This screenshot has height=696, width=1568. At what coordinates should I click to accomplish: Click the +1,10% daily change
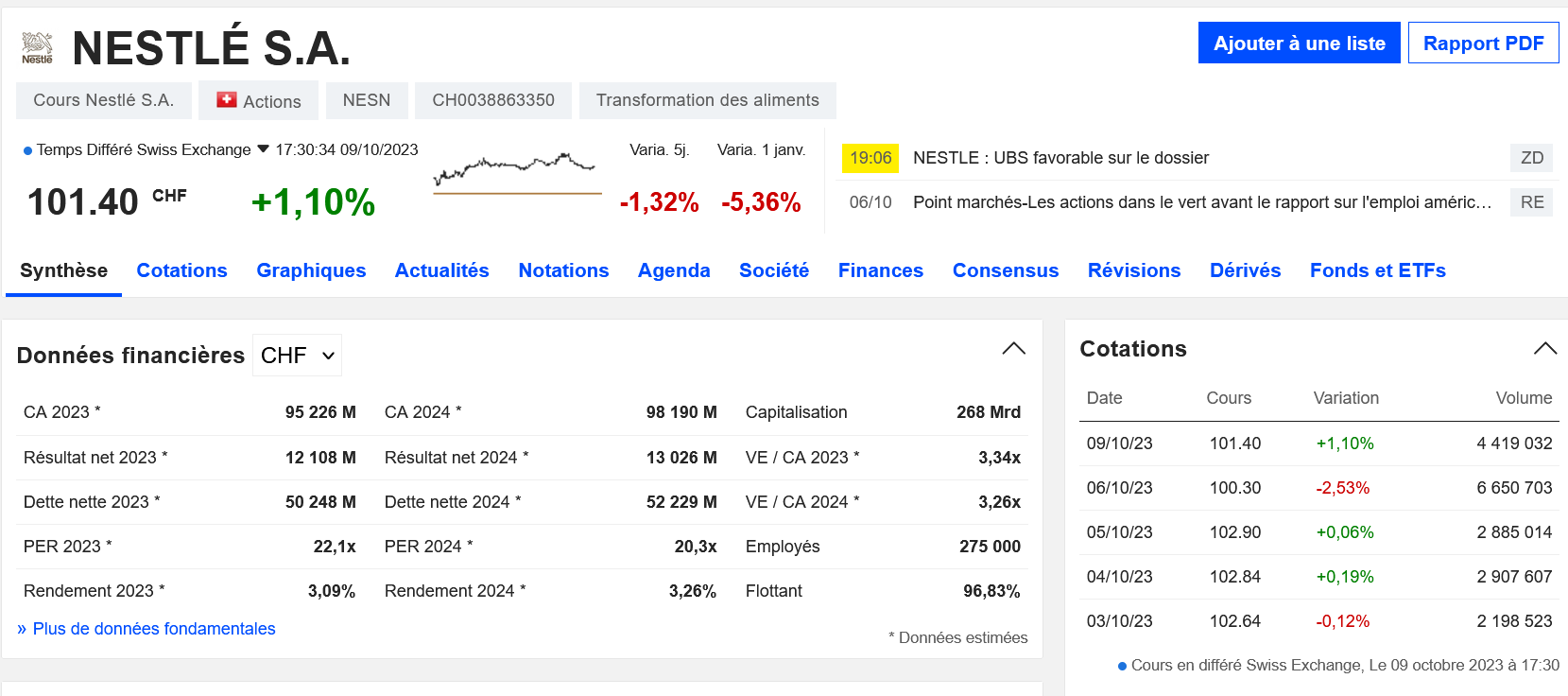[x=314, y=202]
